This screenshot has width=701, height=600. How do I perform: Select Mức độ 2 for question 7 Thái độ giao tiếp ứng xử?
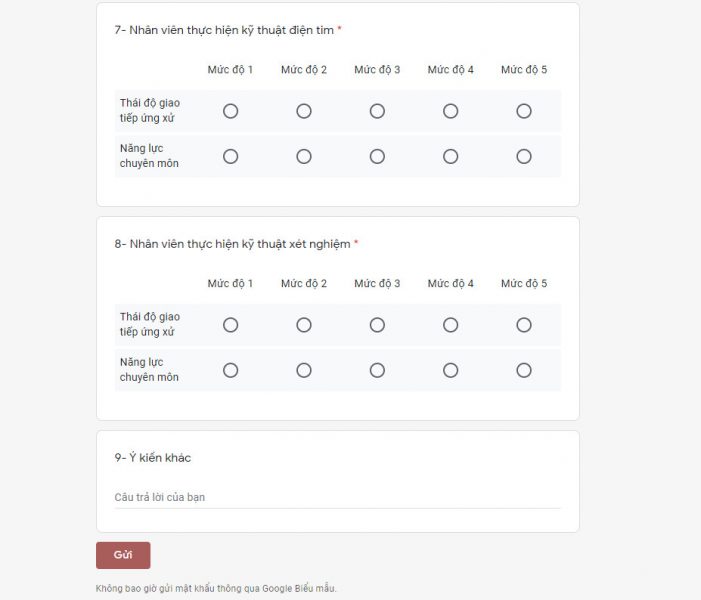tap(304, 111)
